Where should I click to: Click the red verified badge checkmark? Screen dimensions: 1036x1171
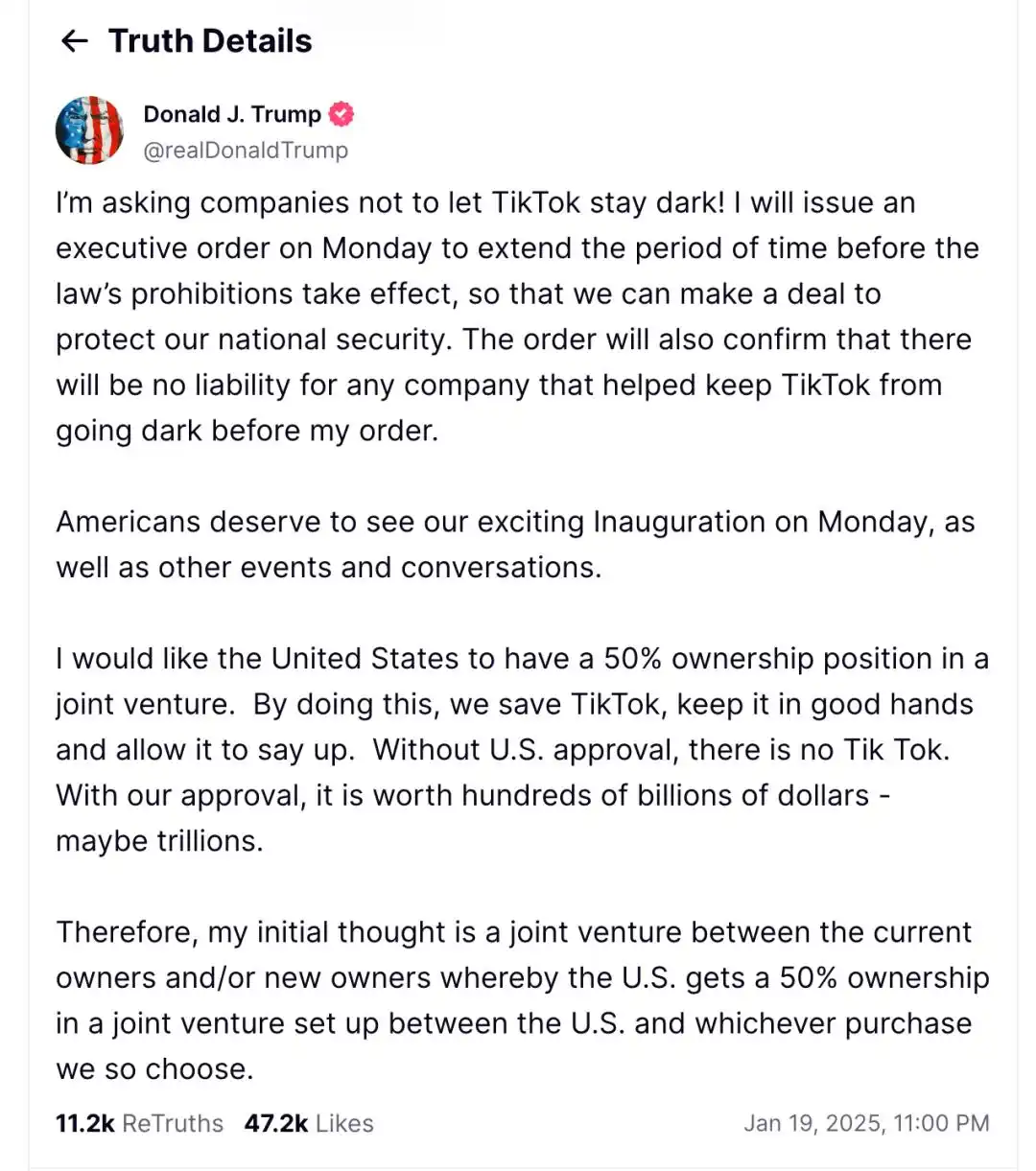click(x=341, y=114)
